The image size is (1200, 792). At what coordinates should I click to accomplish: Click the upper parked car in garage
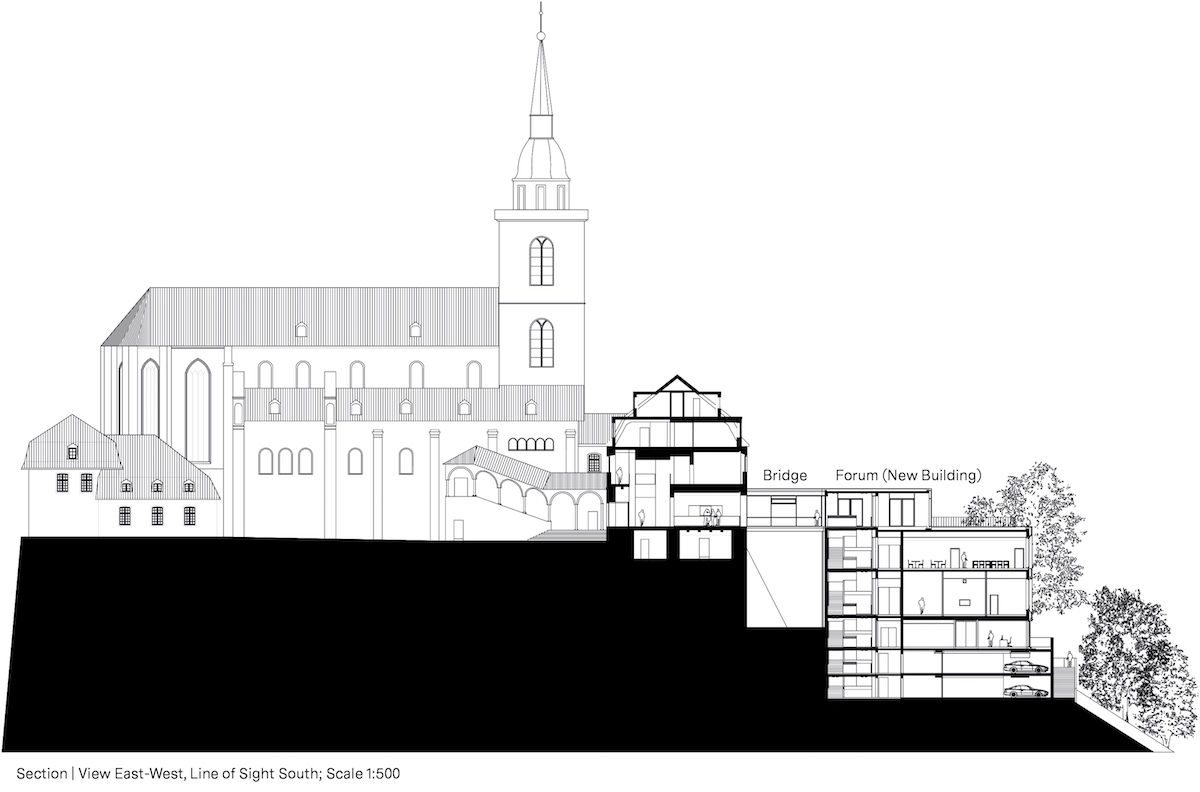[1026, 667]
